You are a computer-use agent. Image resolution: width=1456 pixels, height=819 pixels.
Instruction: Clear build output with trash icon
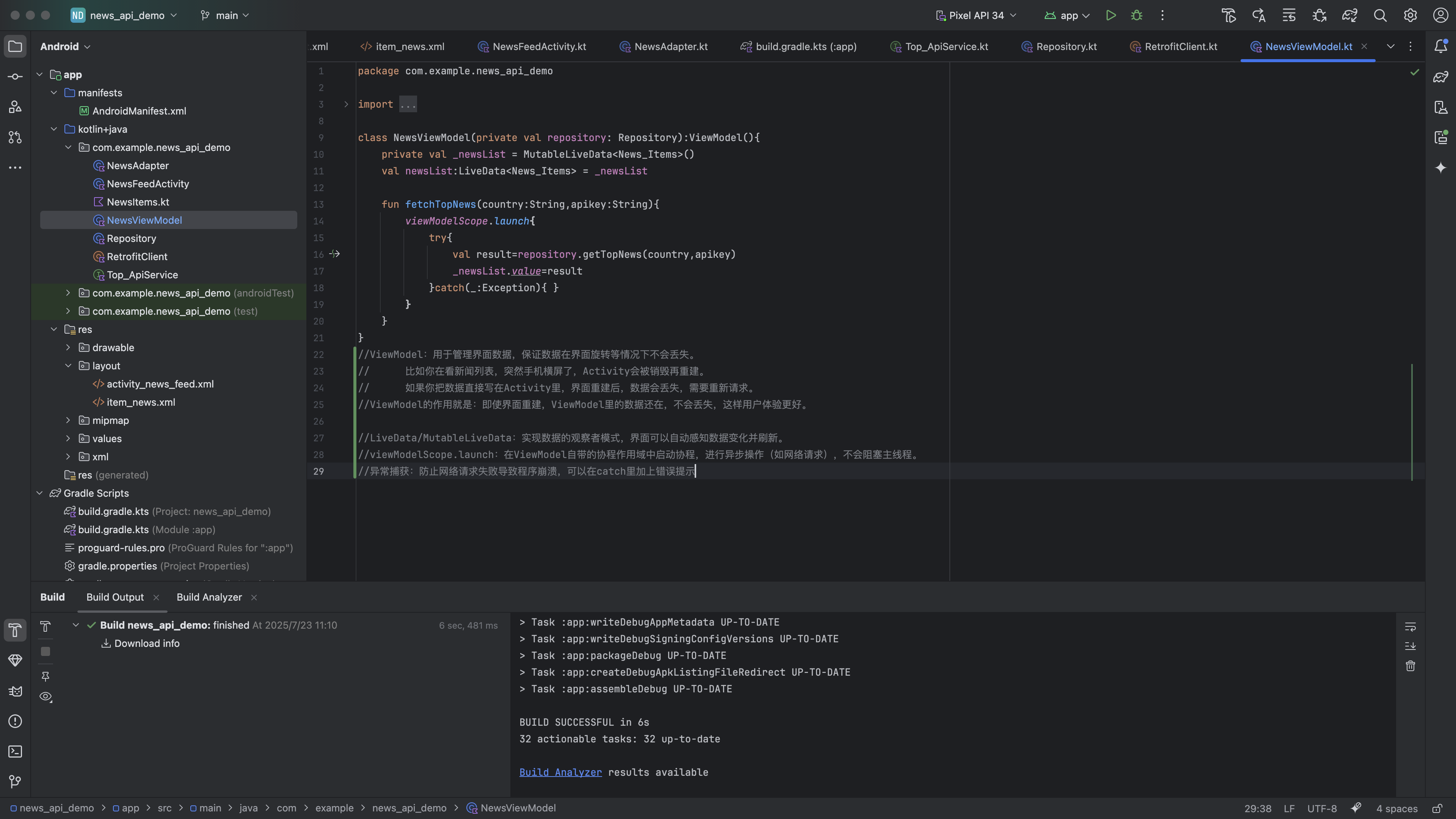click(x=1410, y=666)
